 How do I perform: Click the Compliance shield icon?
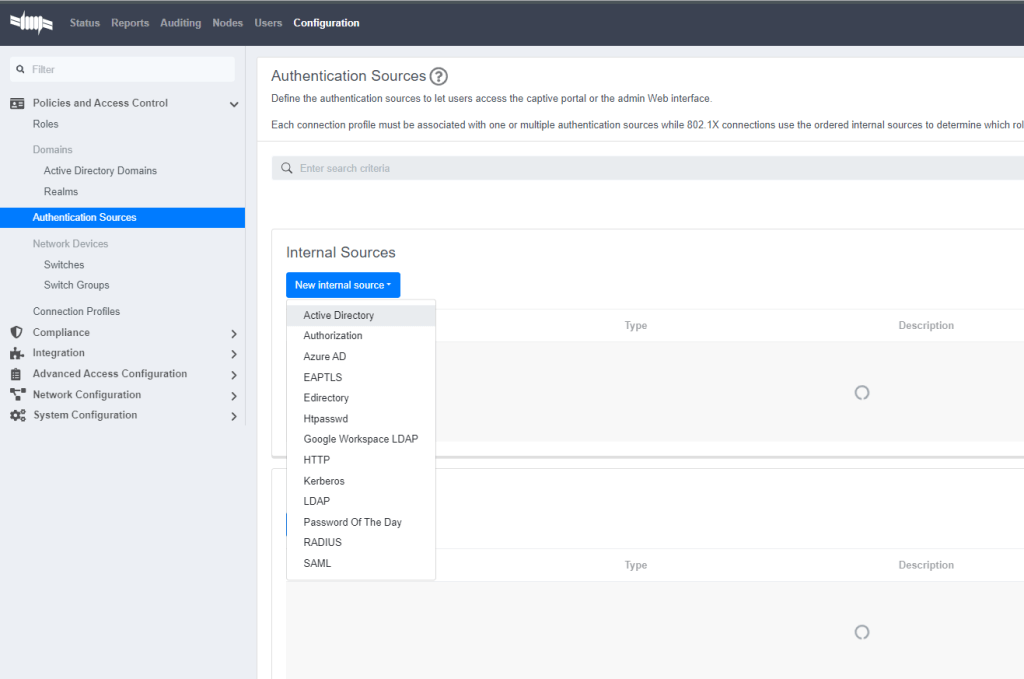tap(16, 333)
